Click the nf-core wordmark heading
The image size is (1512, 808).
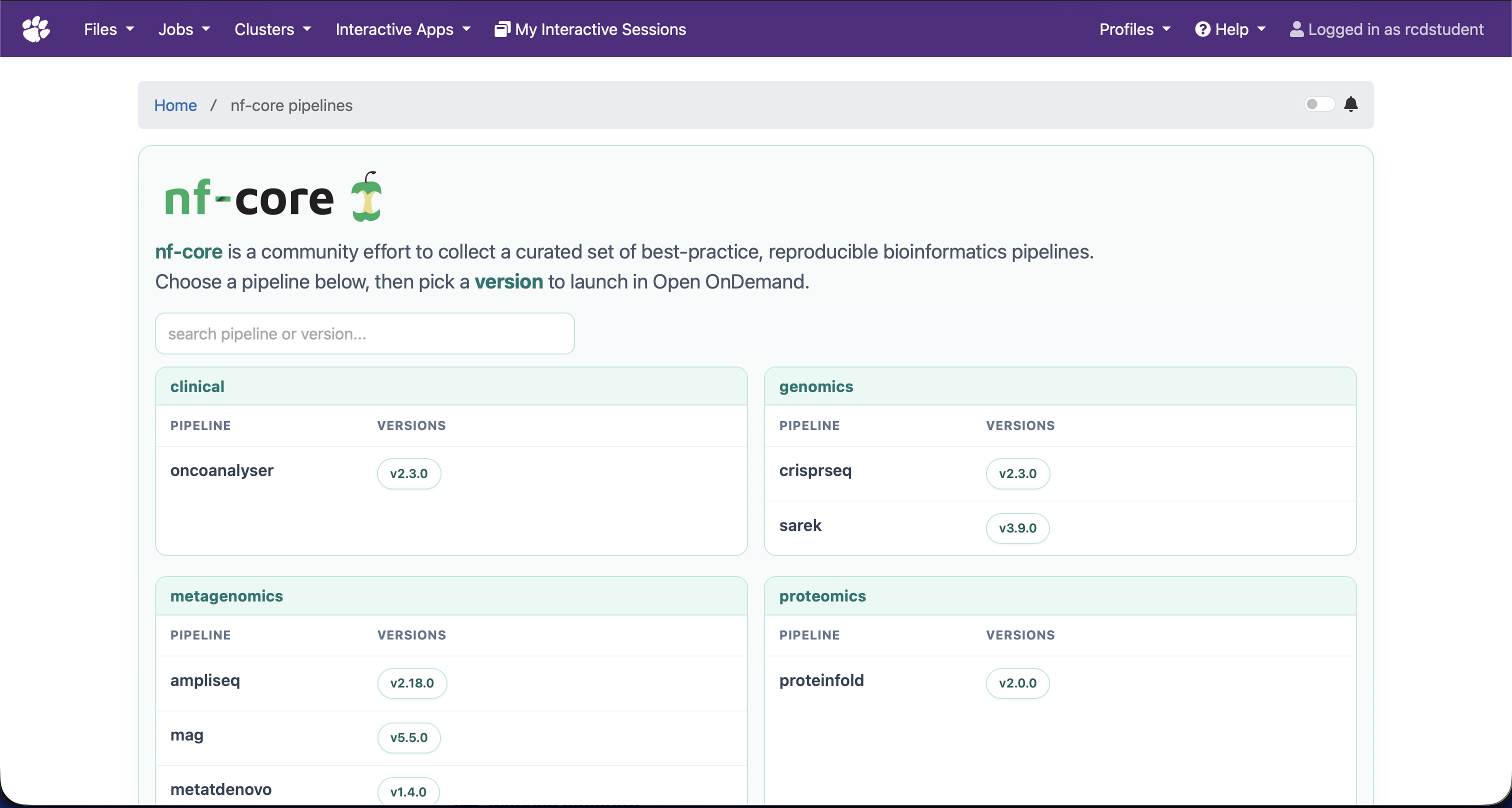(x=248, y=197)
